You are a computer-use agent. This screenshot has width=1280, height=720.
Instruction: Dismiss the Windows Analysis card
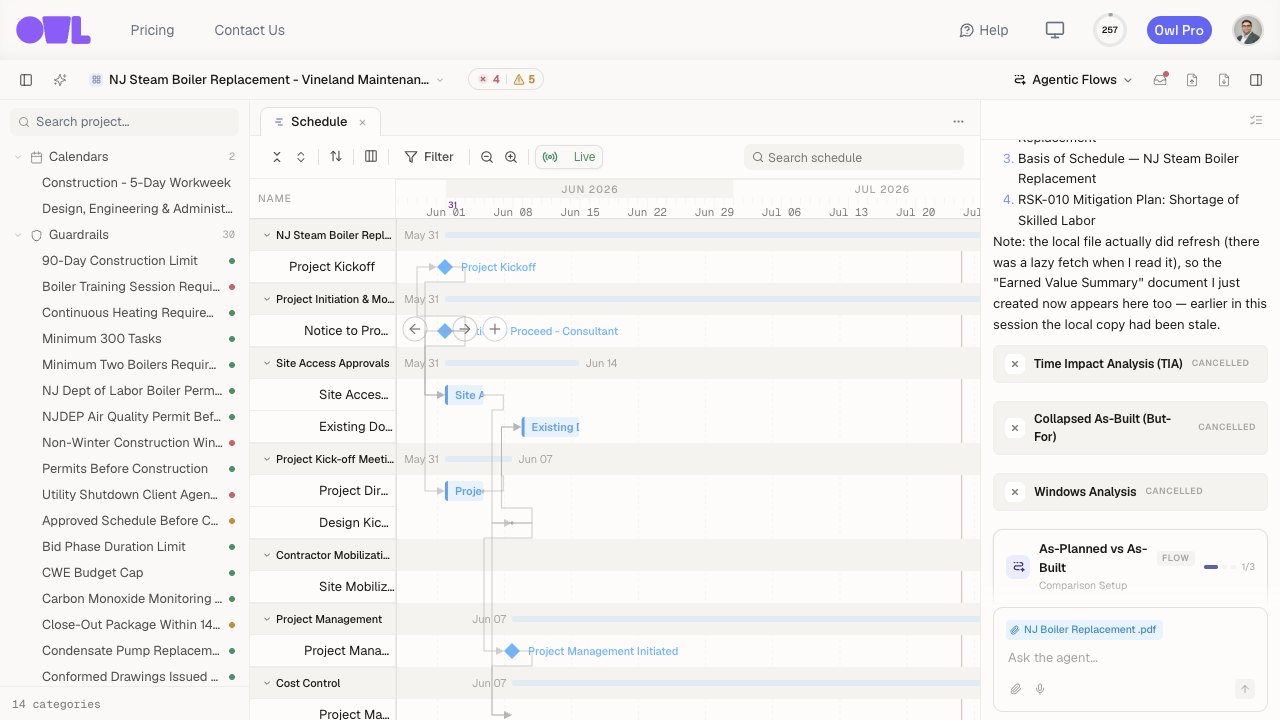[x=1015, y=492]
